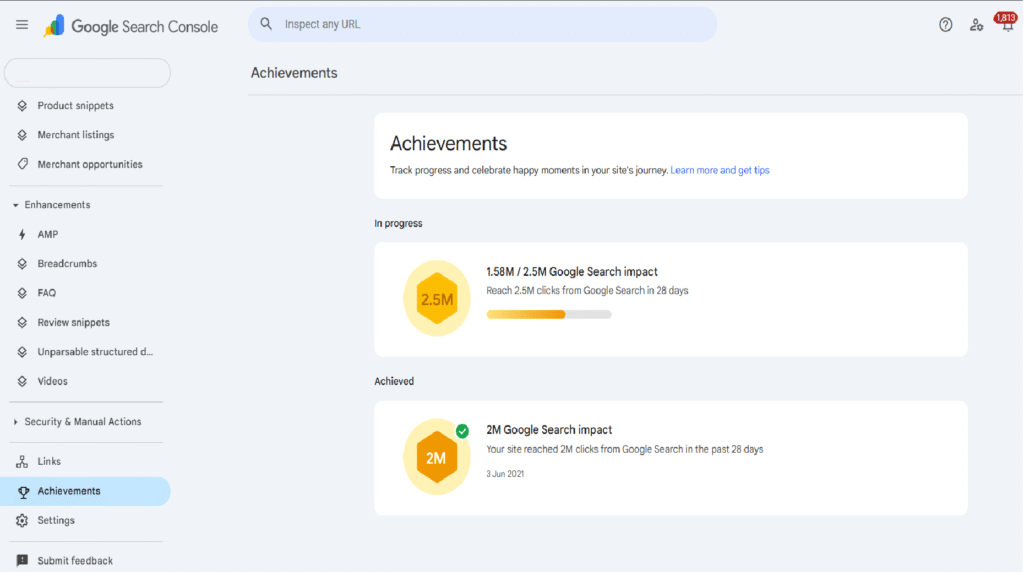Viewport: 1024px width, 576px height.
Task: Click the Merchant listings layers icon
Action: tap(22, 135)
